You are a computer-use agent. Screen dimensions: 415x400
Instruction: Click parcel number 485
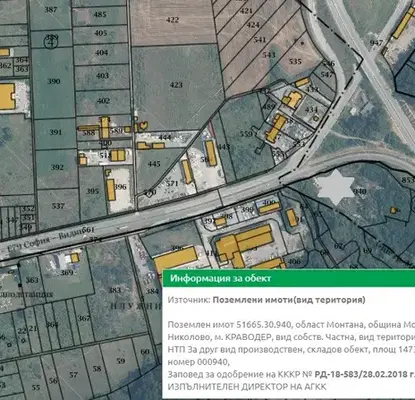(100, 14)
